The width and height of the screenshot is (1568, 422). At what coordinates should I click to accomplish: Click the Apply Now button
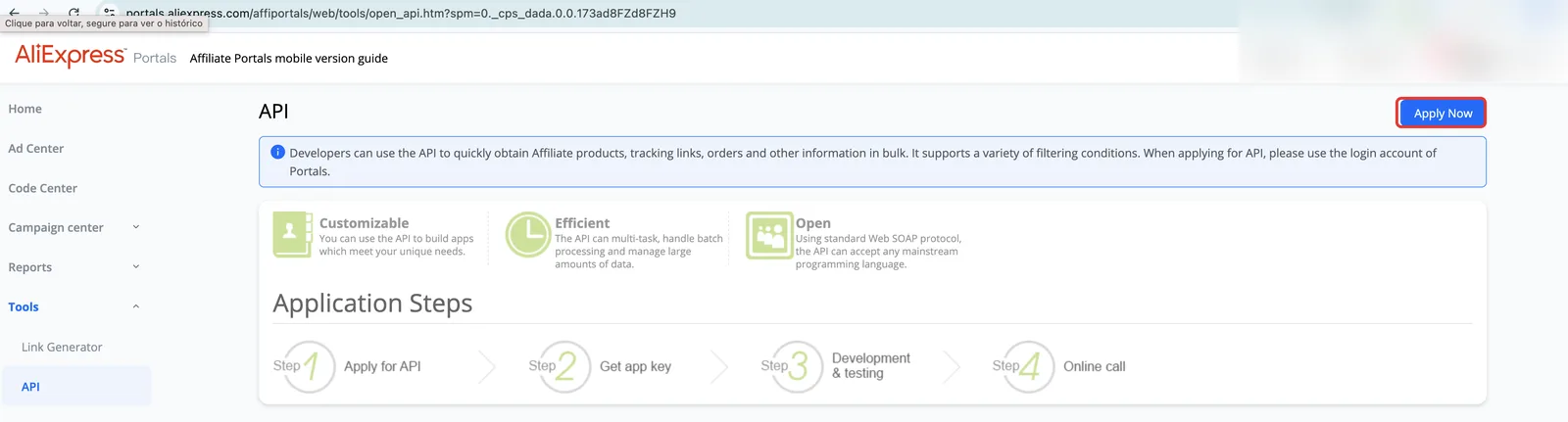click(1442, 114)
